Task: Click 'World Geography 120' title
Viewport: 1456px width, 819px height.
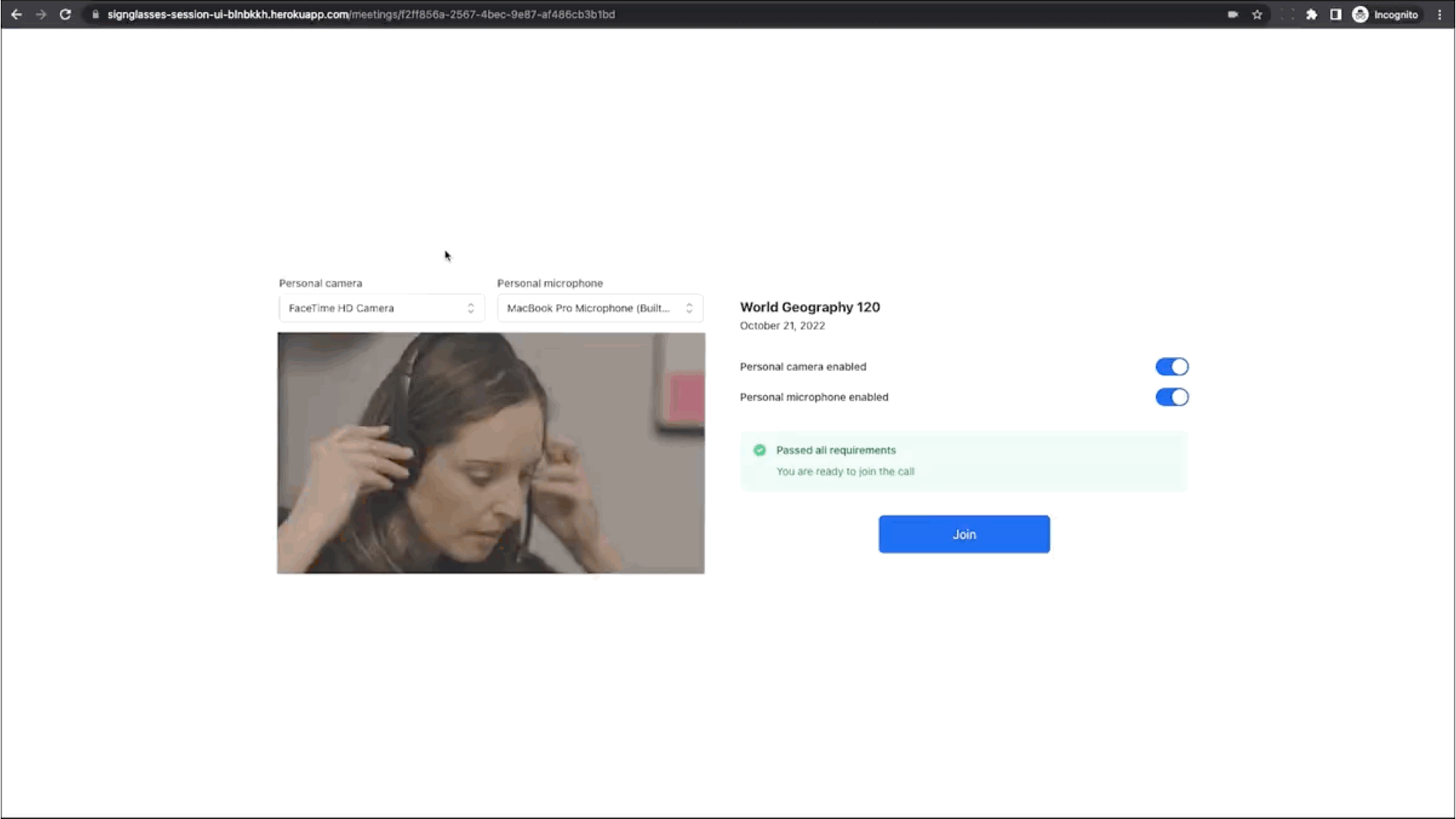Action: click(x=810, y=307)
